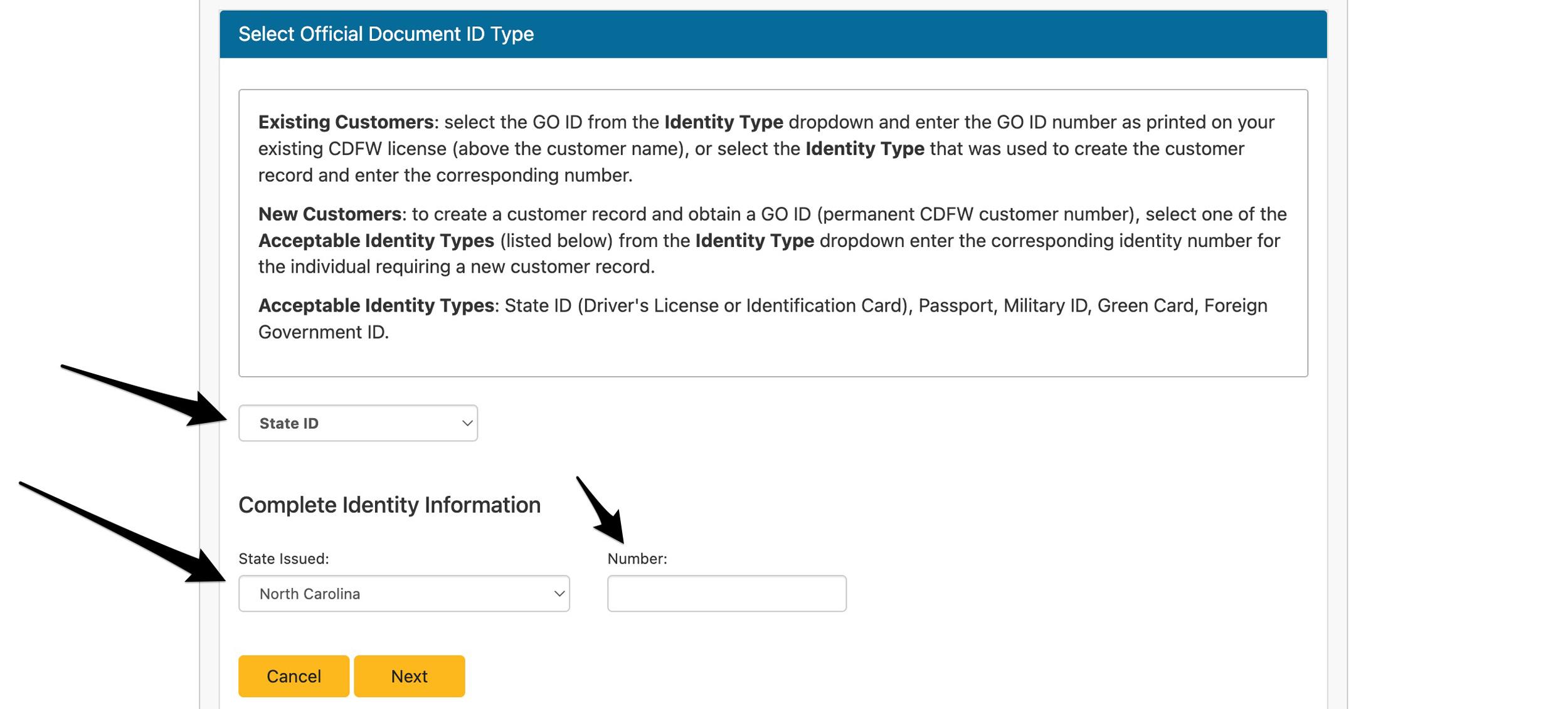Open the North Carolina state selector
This screenshot has width=1568, height=709.
pos(405,593)
